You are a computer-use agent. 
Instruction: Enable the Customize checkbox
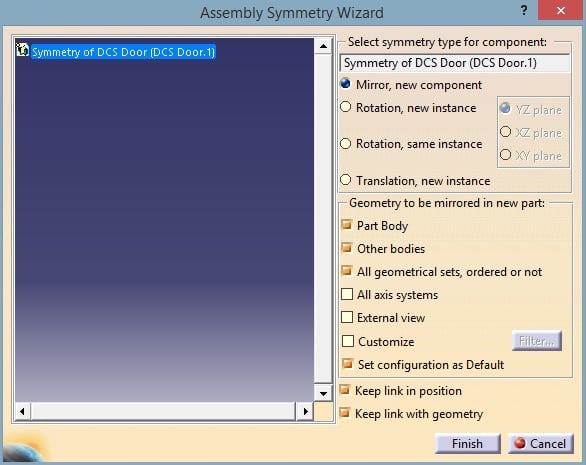click(348, 341)
